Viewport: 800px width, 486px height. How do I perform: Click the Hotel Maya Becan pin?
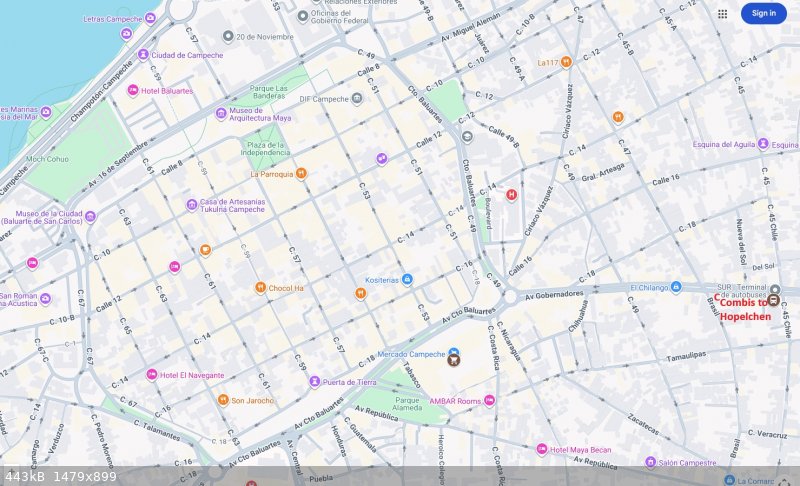pyautogui.click(x=542, y=449)
